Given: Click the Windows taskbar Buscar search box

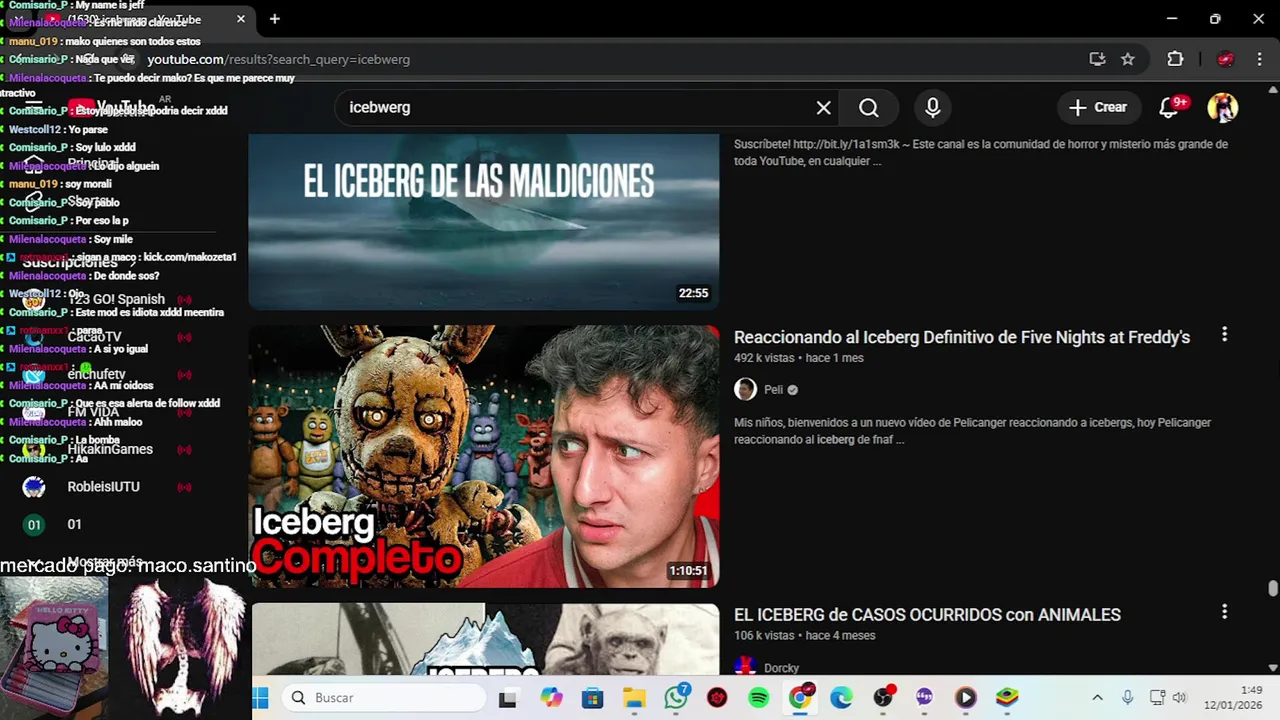Looking at the screenshot, I should (x=384, y=698).
